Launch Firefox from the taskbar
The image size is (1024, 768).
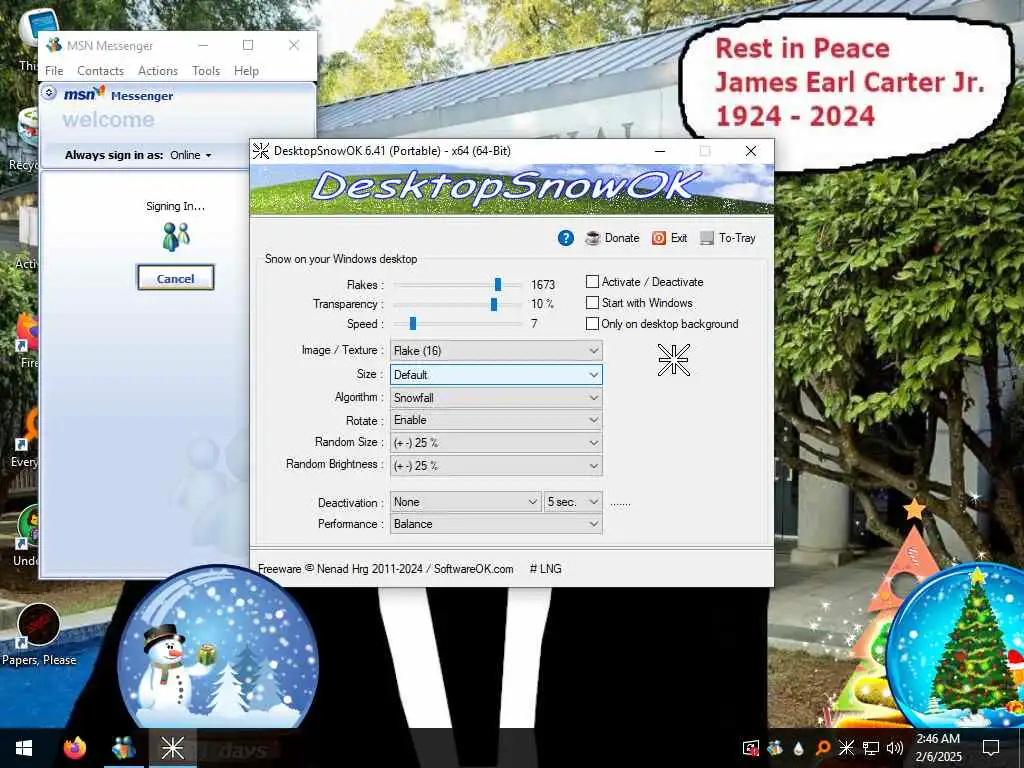click(x=75, y=748)
